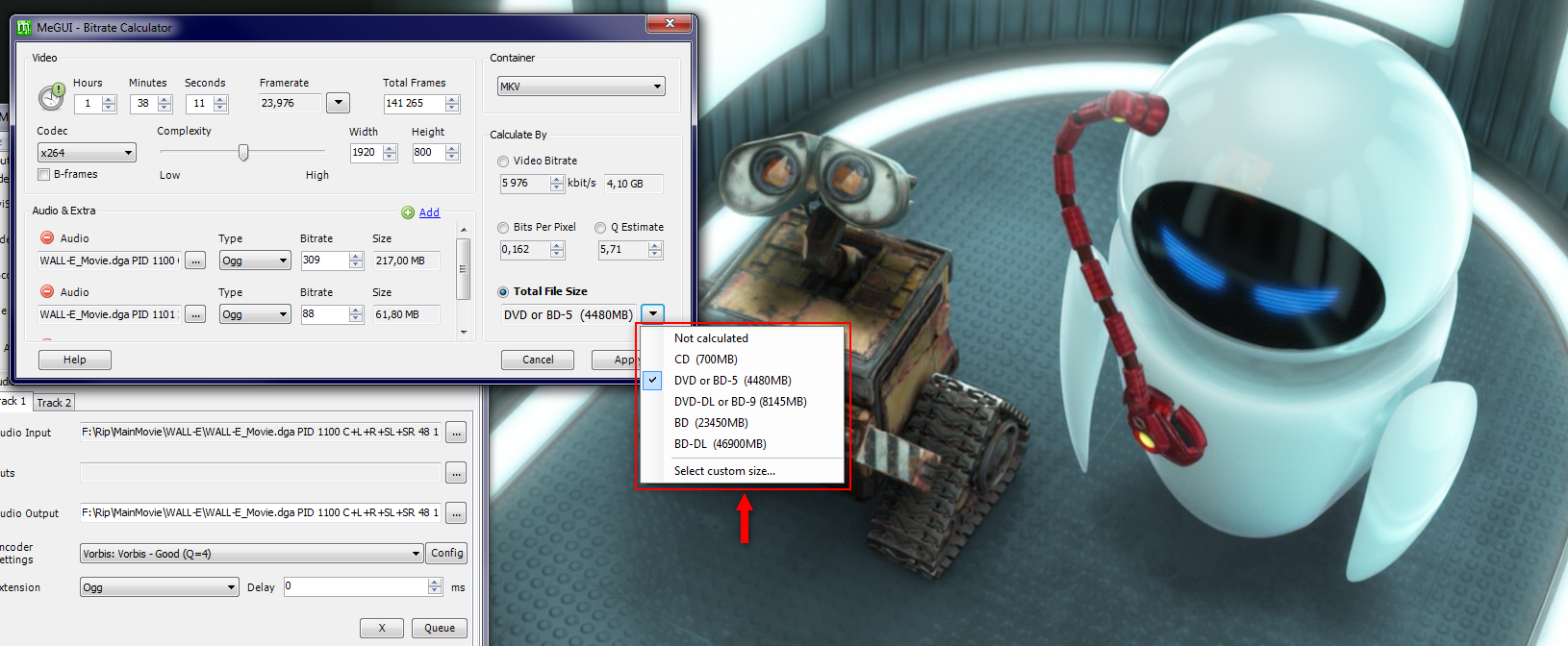Viewport: 1568px width, 646px height.
Task: Pick DVD-DL or BD-9 (8145MB) option
Action: coord(741,402)
